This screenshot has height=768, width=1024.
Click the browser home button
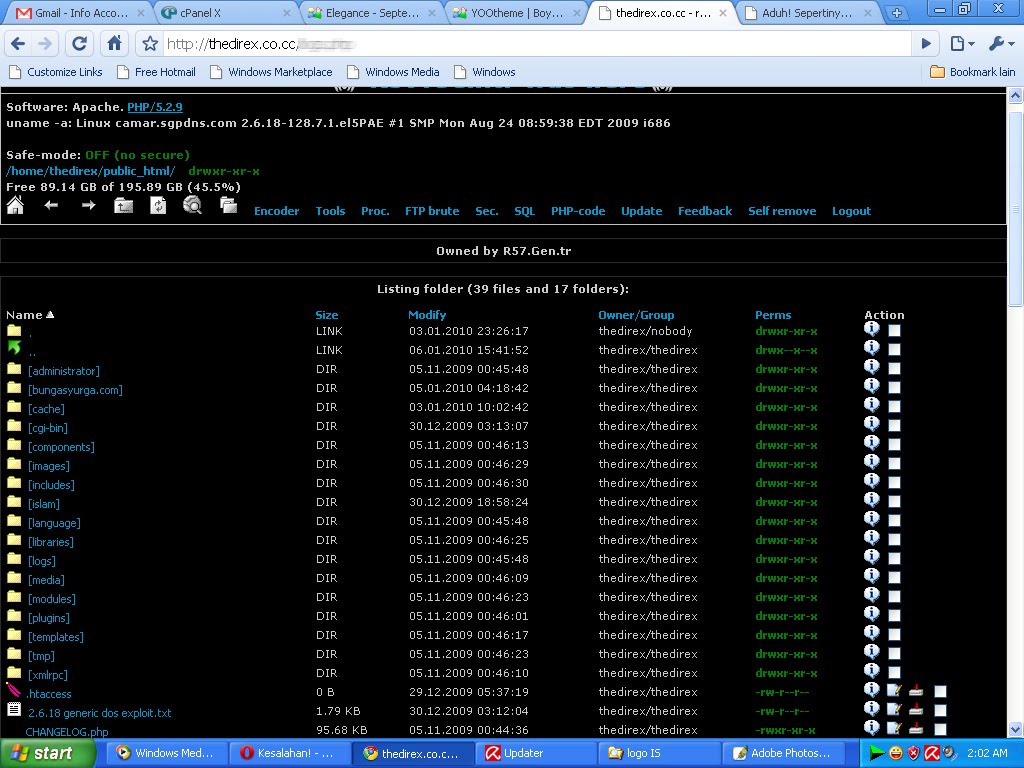point(114,44)
